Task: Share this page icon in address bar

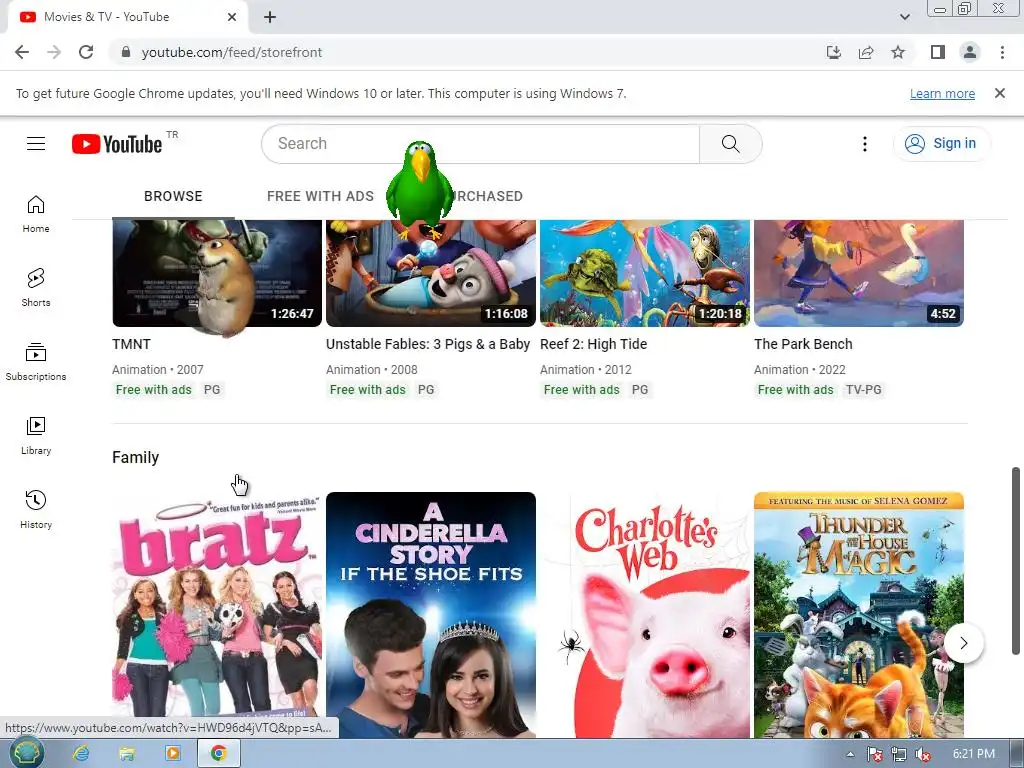Action: [x=866, y=52]
